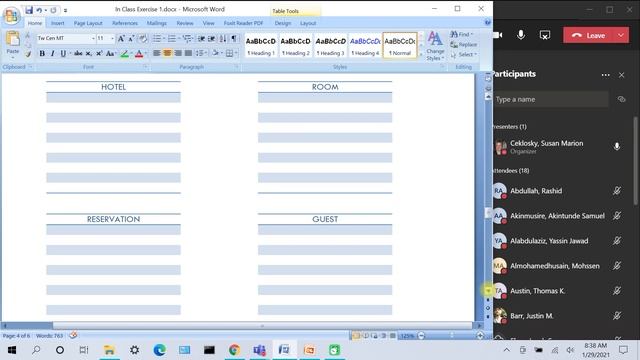The image size is (640, 360).
Task: Open the Review tab
Action: pos(185,23)
